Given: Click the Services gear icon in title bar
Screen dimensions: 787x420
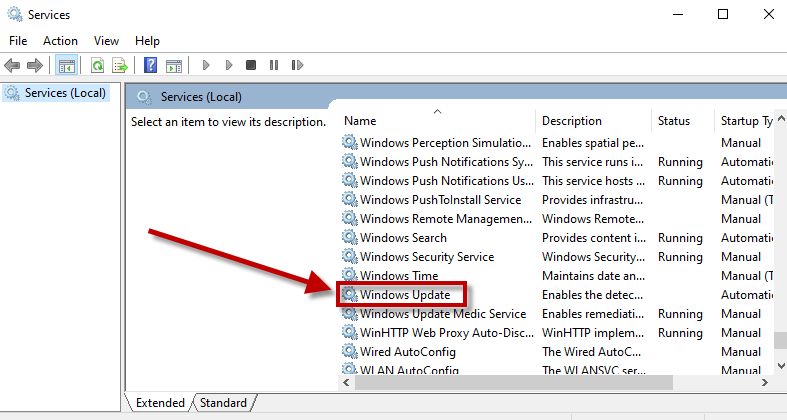Looking at the screenshot, I should tap(15, 14).
